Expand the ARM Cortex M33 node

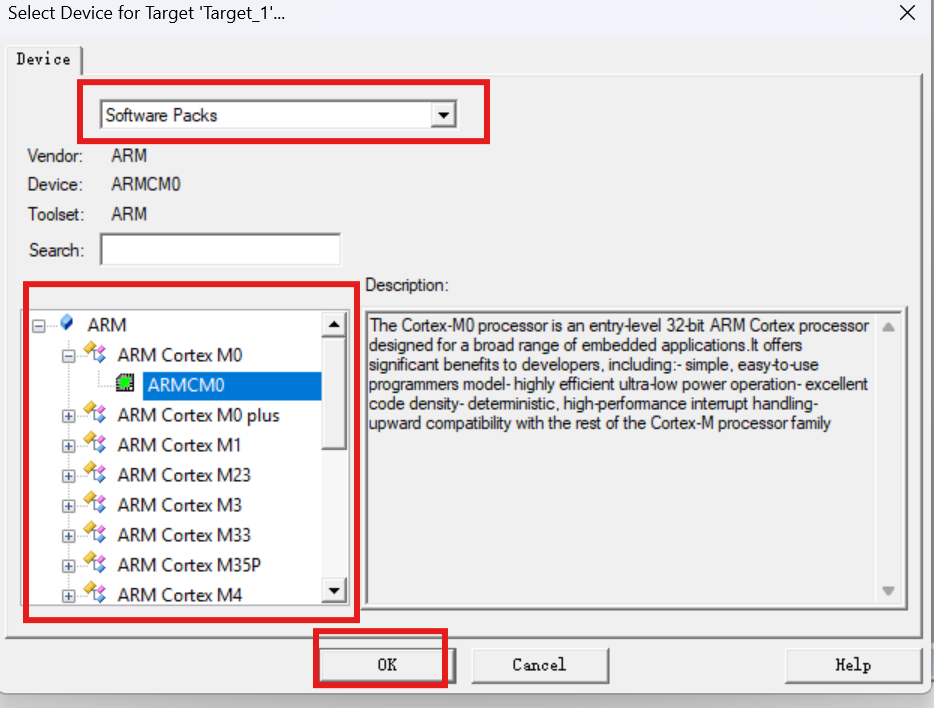[x=69, y=536]
